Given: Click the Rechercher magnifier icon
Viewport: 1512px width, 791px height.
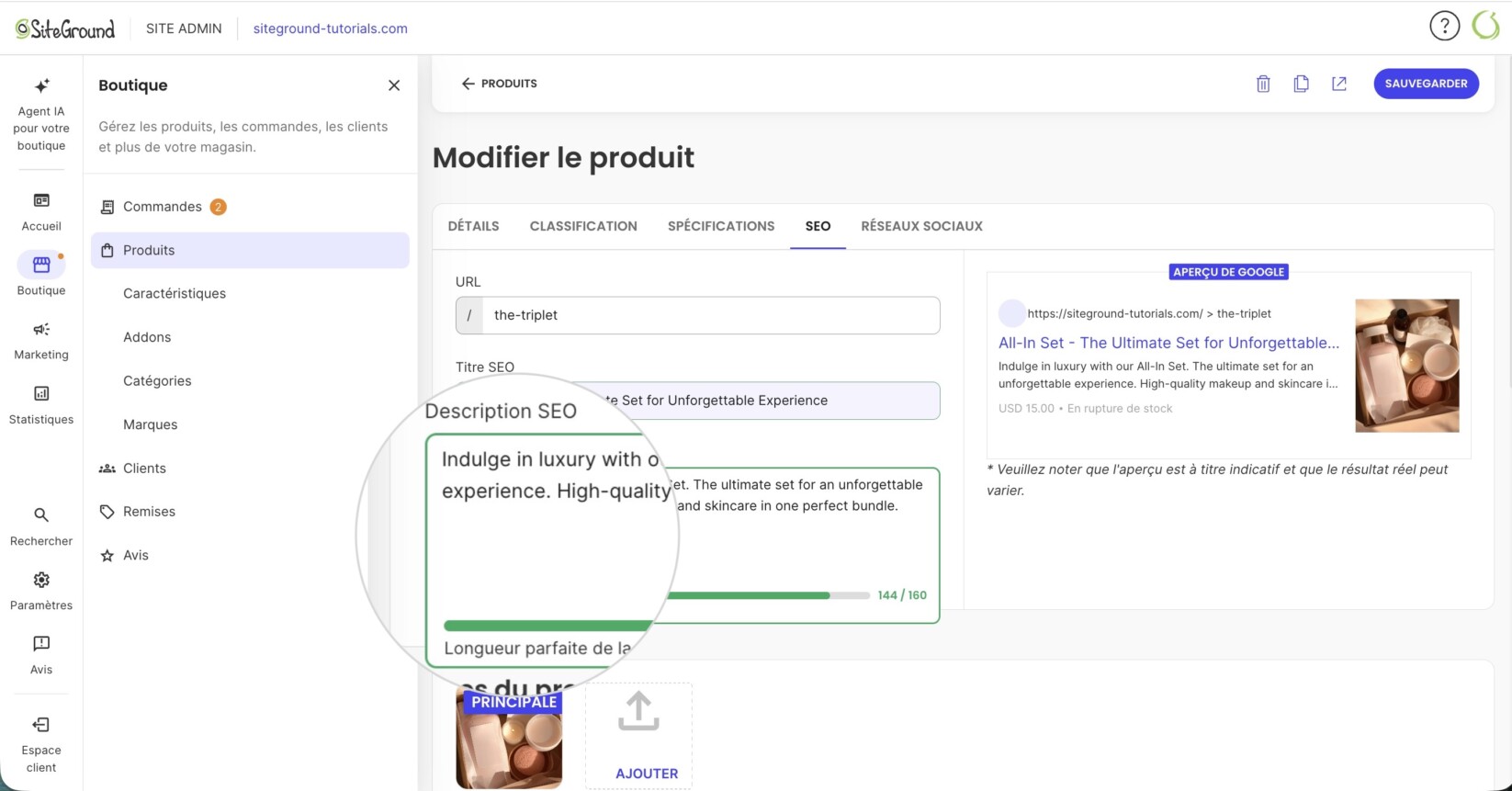Looking at the screenshot, I should point(41,514).
